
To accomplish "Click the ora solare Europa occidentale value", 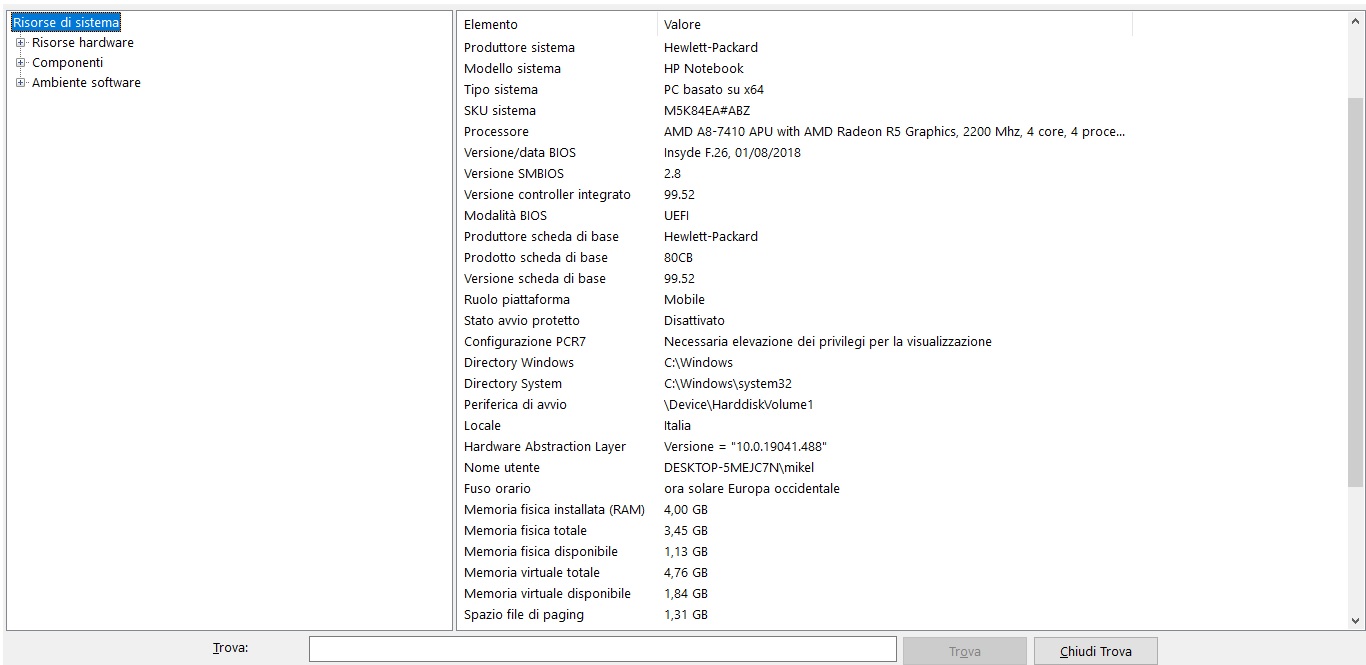I will pos(752,488).
